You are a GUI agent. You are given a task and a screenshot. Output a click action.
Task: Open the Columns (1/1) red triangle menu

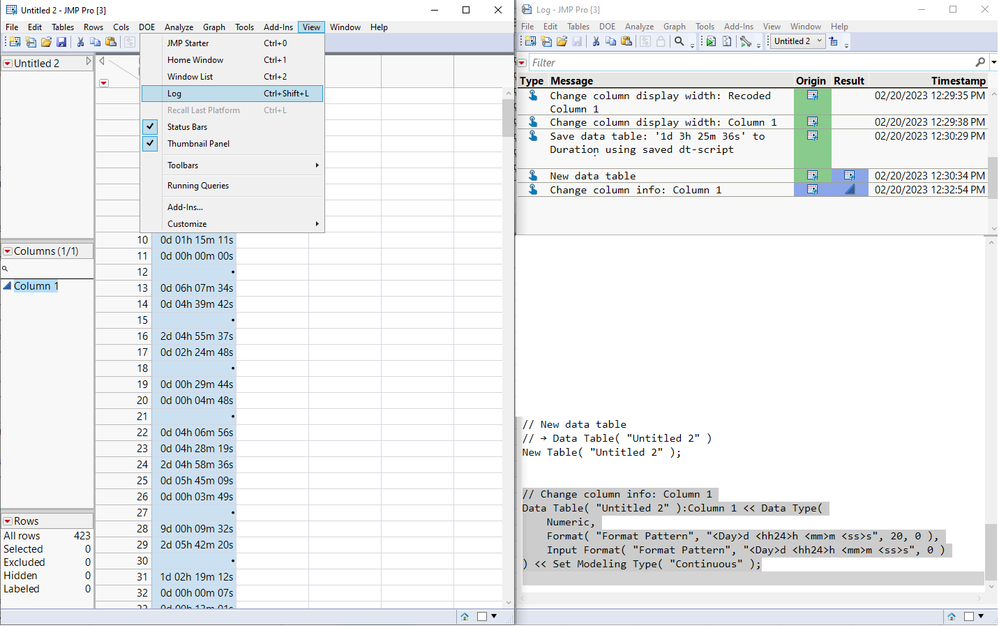pos(8,251)
